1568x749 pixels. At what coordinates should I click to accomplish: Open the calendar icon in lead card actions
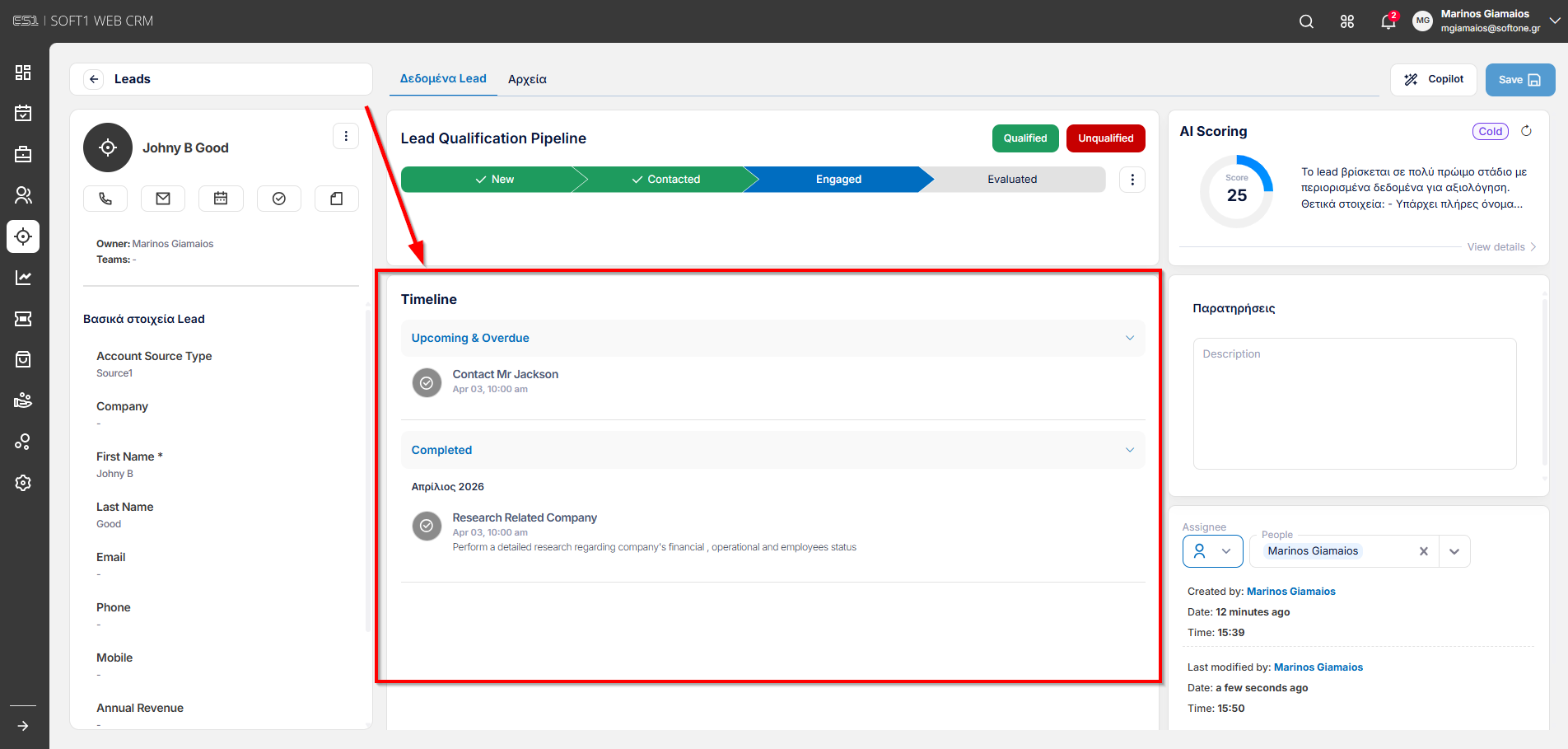(221, 199)
